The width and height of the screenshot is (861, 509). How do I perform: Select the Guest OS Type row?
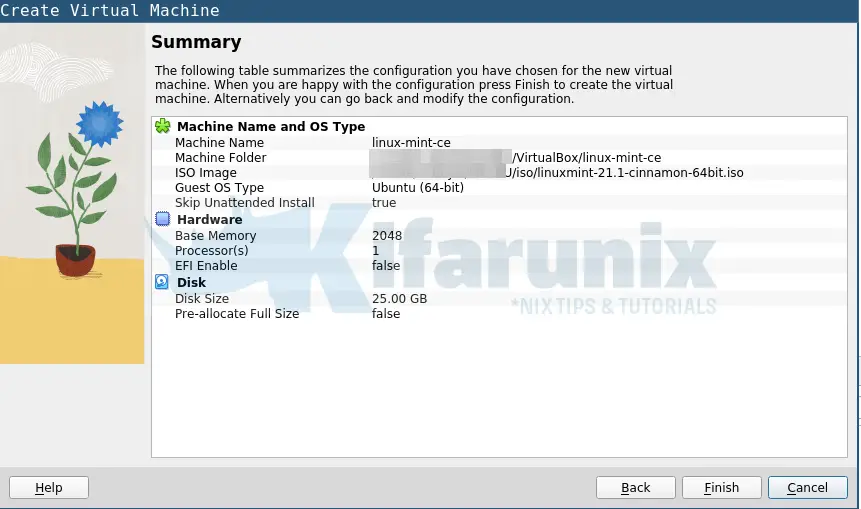click(219, 188)
